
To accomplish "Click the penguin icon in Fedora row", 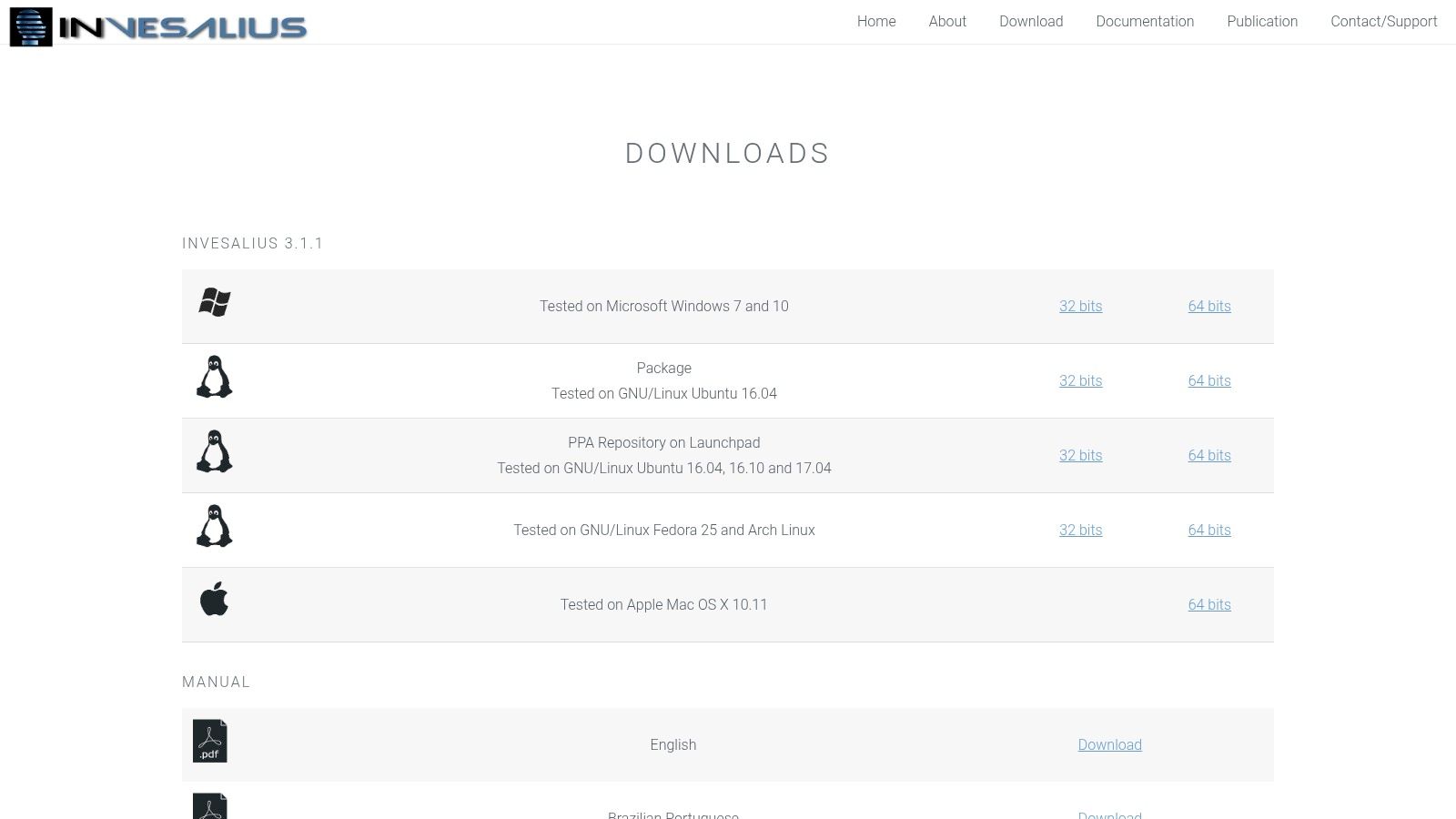I will pos(215,526).
